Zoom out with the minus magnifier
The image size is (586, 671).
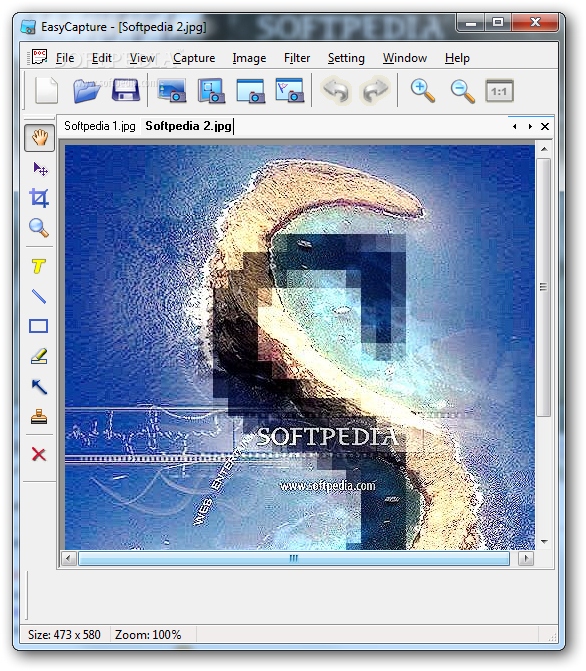point(462,91)
